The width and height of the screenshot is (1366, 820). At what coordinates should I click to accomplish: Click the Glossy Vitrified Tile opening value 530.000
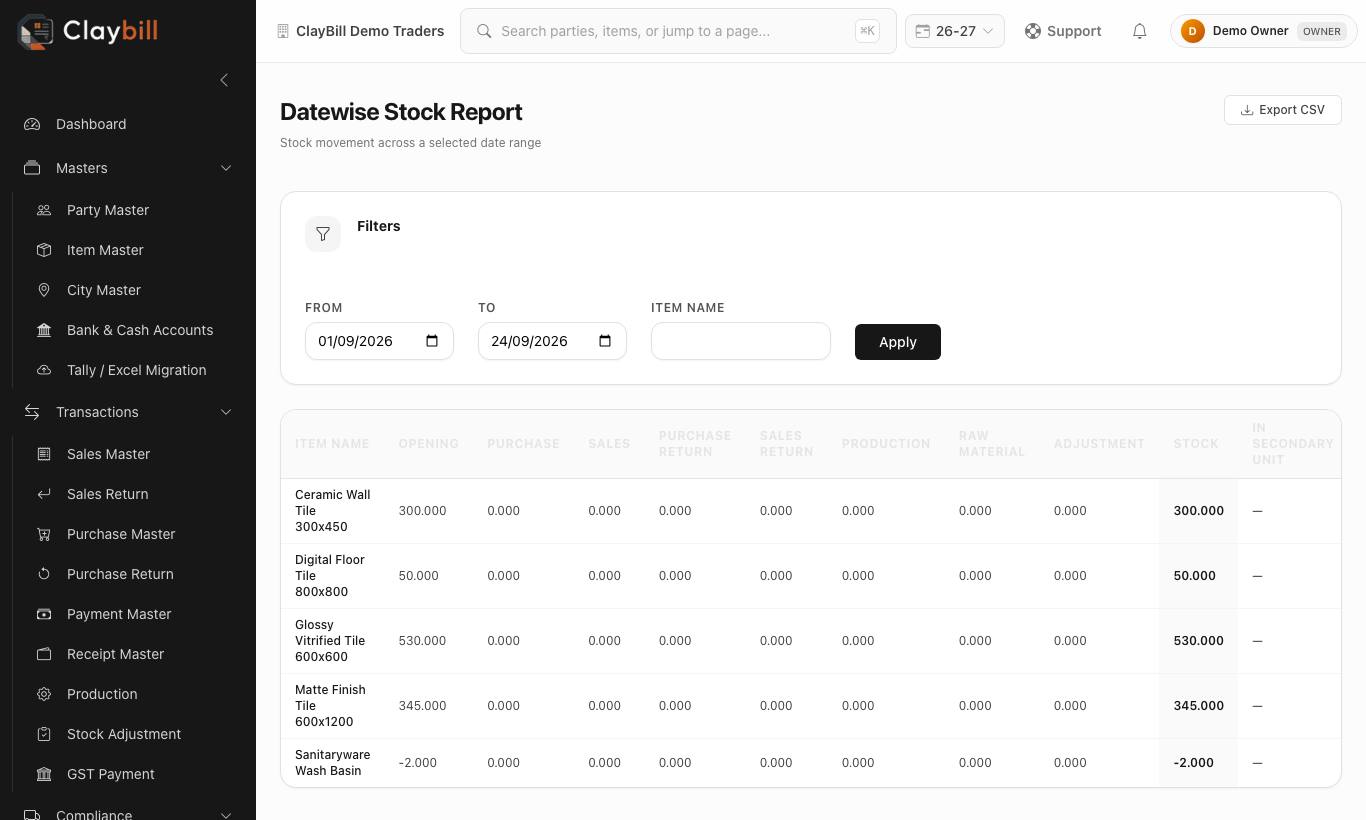click(422, 641)
